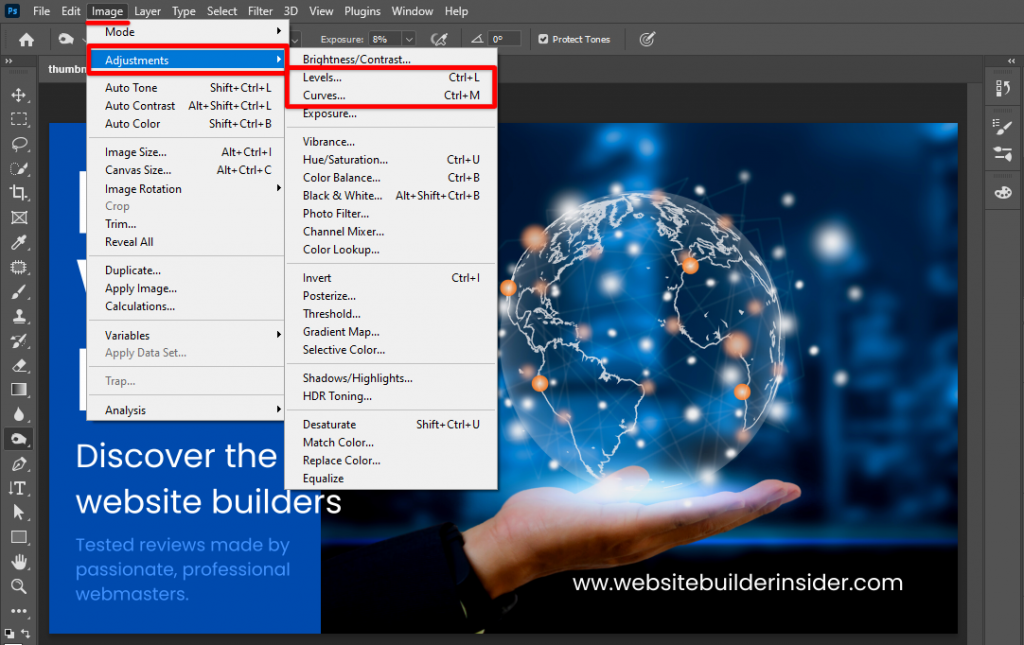Choose the Eyedropper tool
This screenshot has width=1024, height=645.
[18, 242]
